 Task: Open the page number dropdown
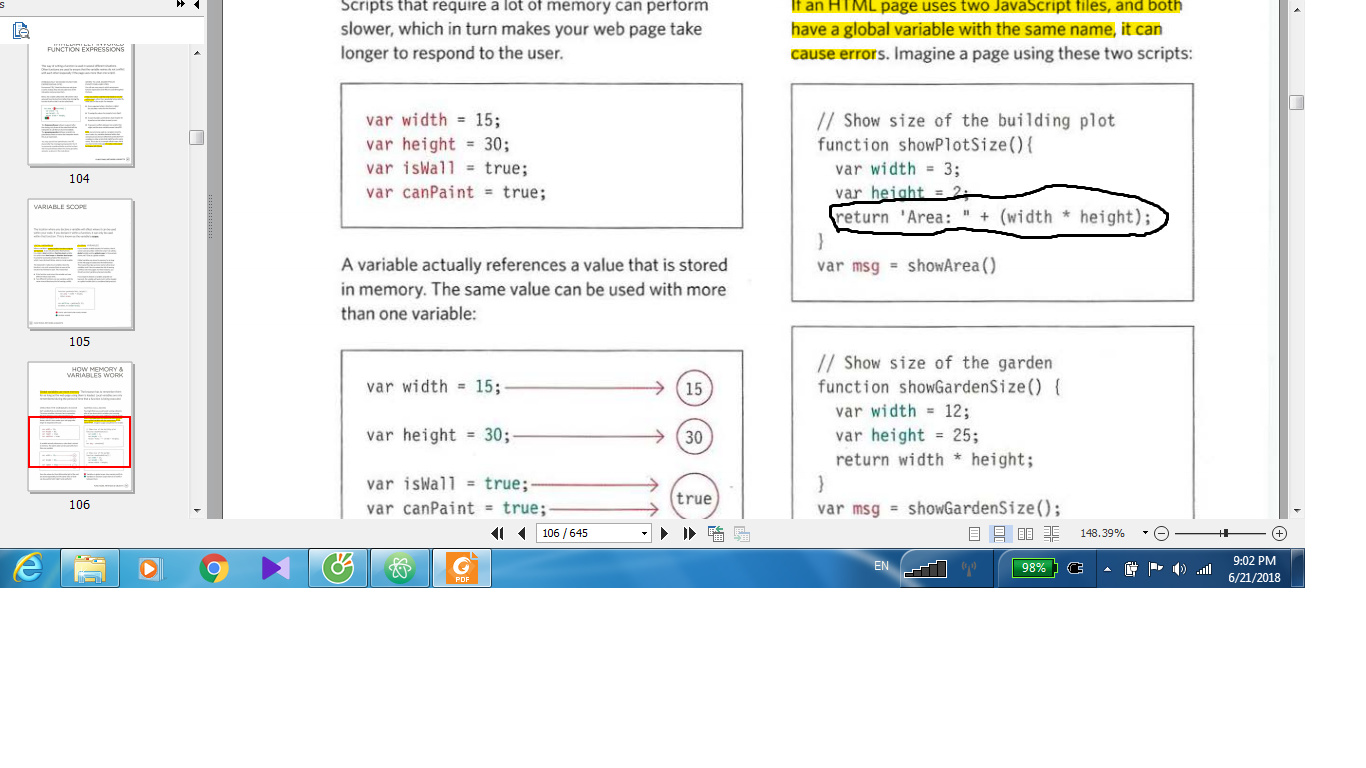(x=644, y=534)
